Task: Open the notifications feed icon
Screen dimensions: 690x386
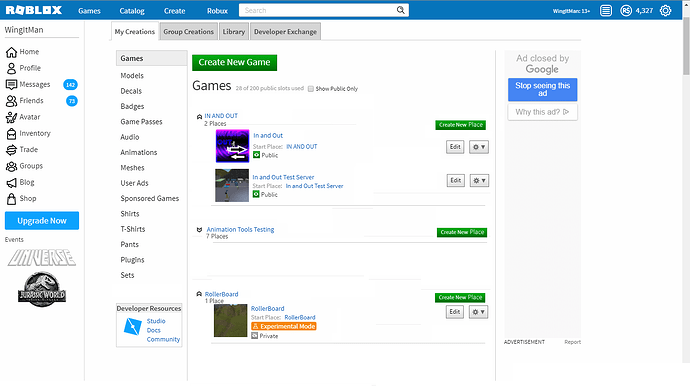Action: pos(606,11)
